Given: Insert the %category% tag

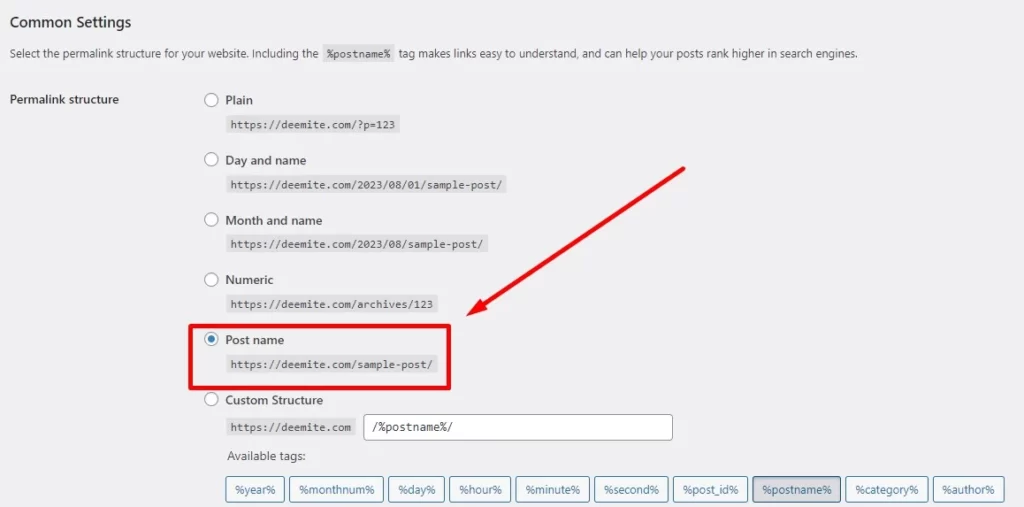Looking at the screenshot, I should [x=887, y=489].
